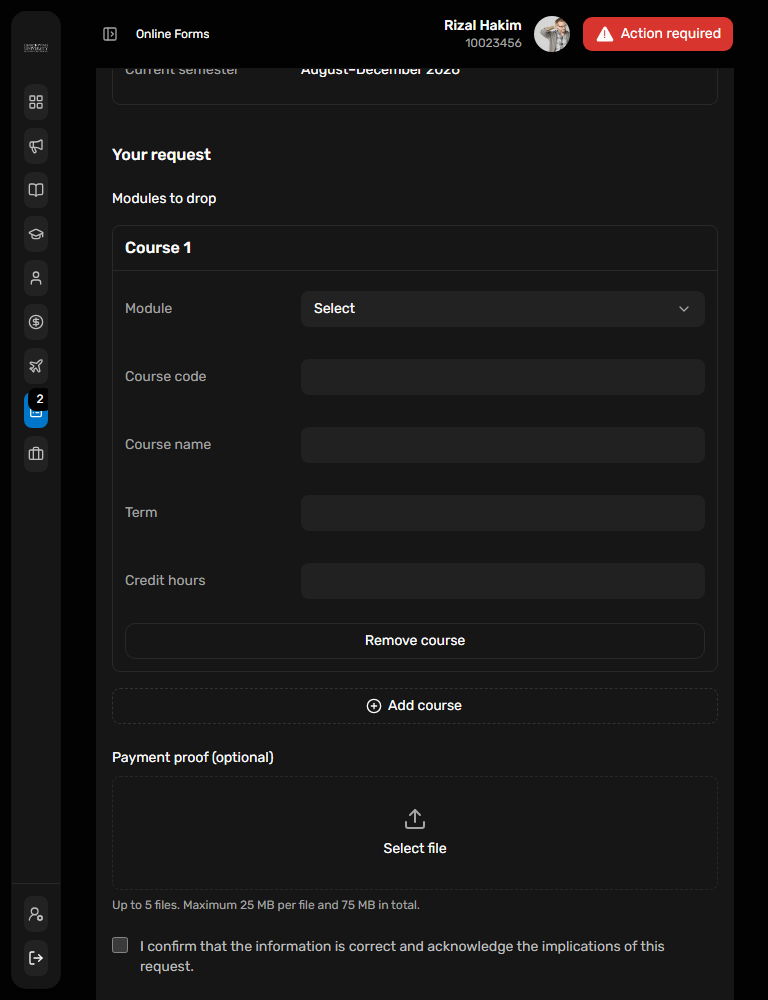Click the Remove course button
This screenshot has height=1000, width=768.
coord(415,641)
